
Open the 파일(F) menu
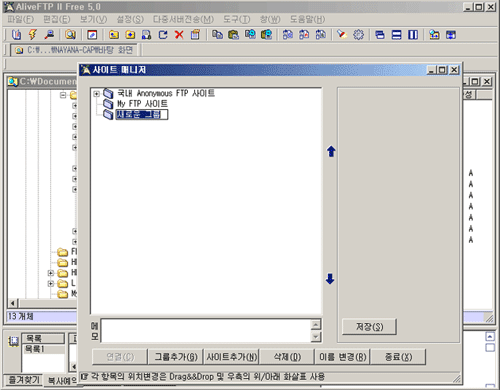(21, 19)
